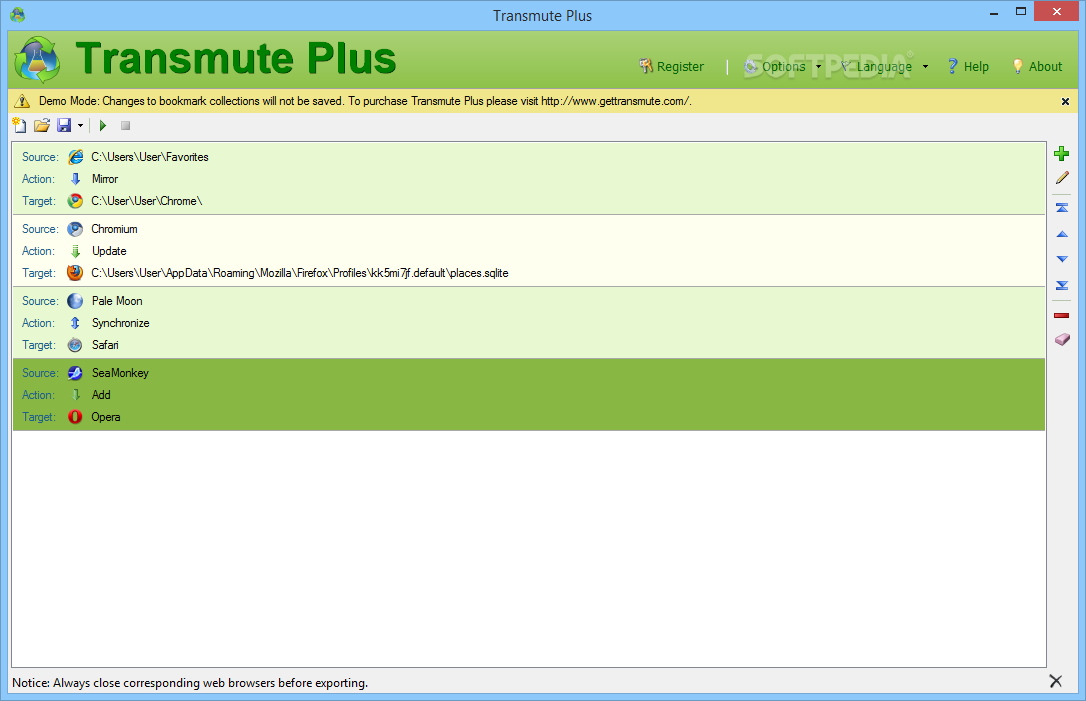Select the Chromium source text
Viewport: 1086px width, 701px height.
click(114, 229)
